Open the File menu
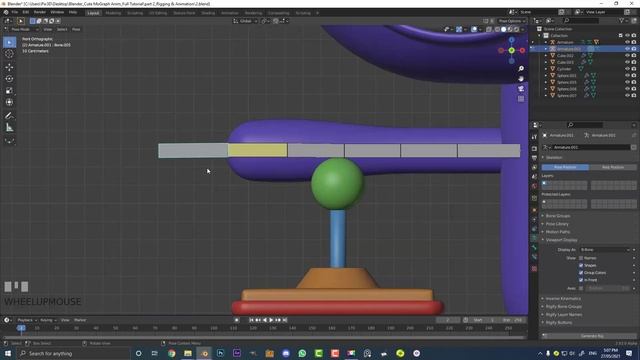The height and width of the screenshot is (360, 640). (x=15, y=12)
